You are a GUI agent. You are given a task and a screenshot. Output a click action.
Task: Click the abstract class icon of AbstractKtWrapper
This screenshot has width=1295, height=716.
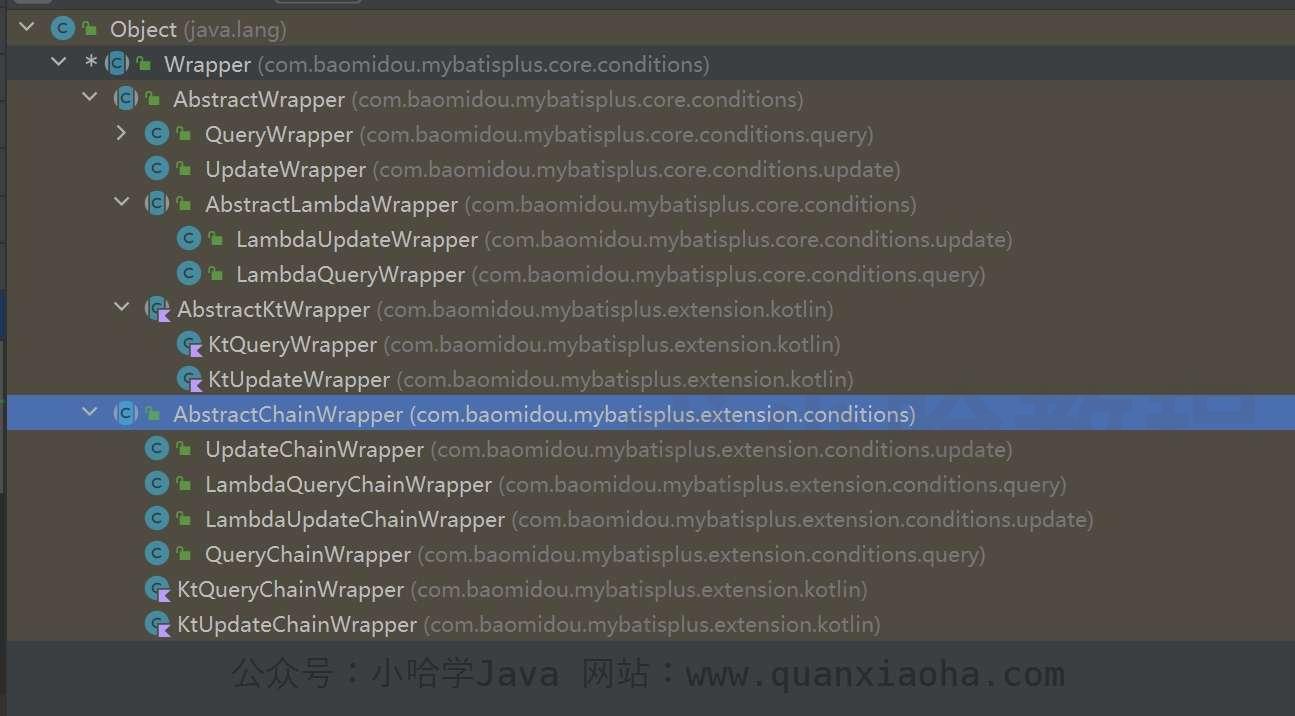click(x=157, y=310)
